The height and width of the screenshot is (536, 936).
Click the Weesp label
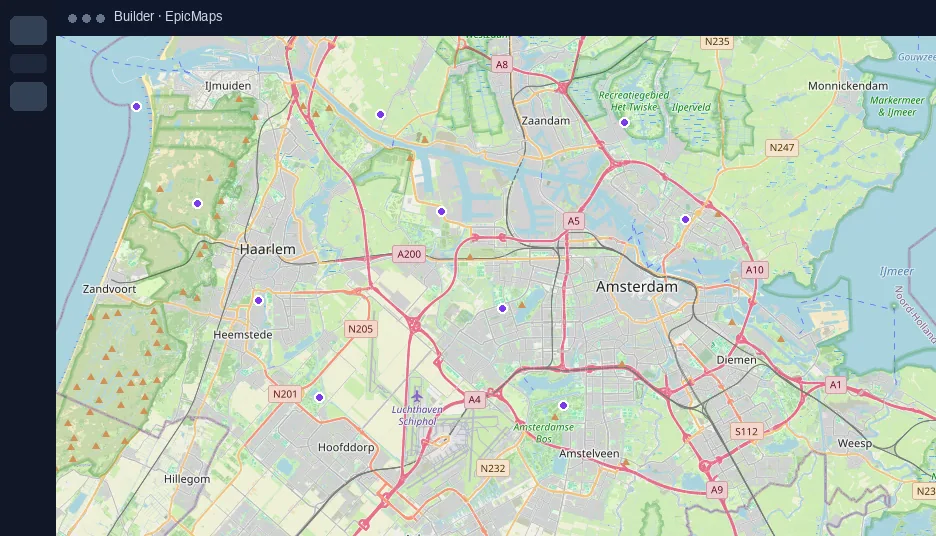(854, 443)
